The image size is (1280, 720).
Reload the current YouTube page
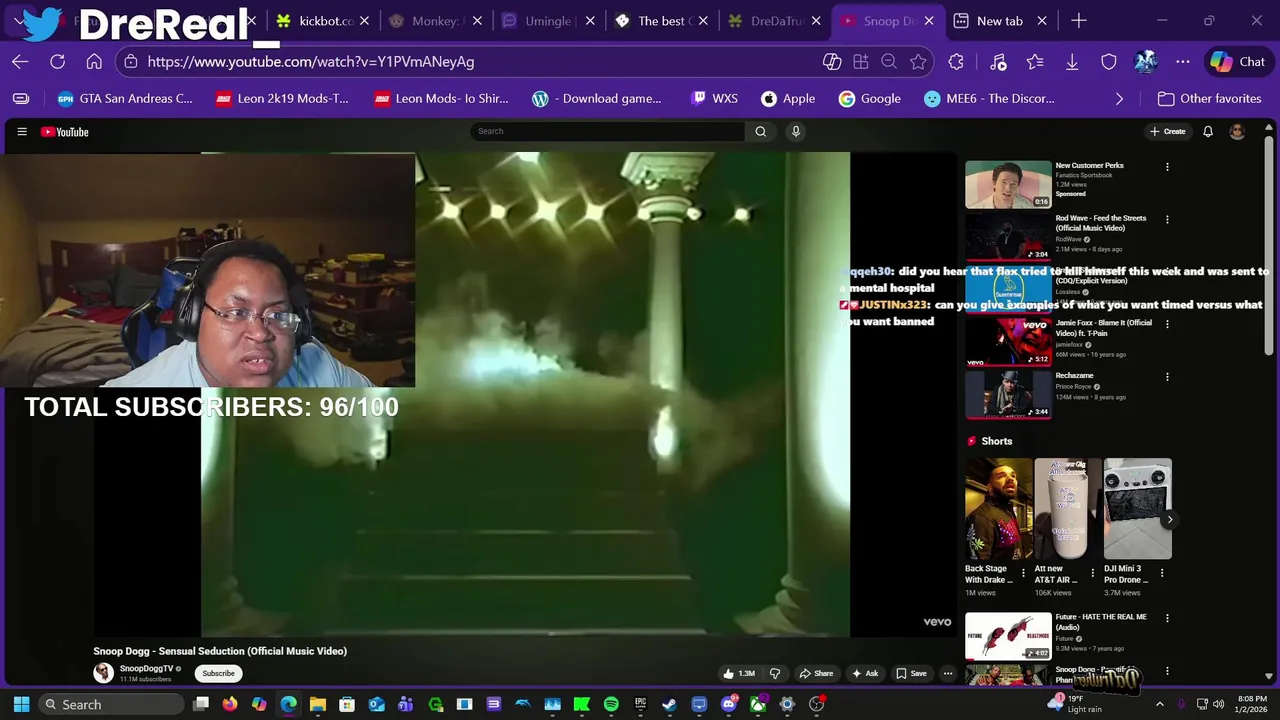tap(57, 62)
